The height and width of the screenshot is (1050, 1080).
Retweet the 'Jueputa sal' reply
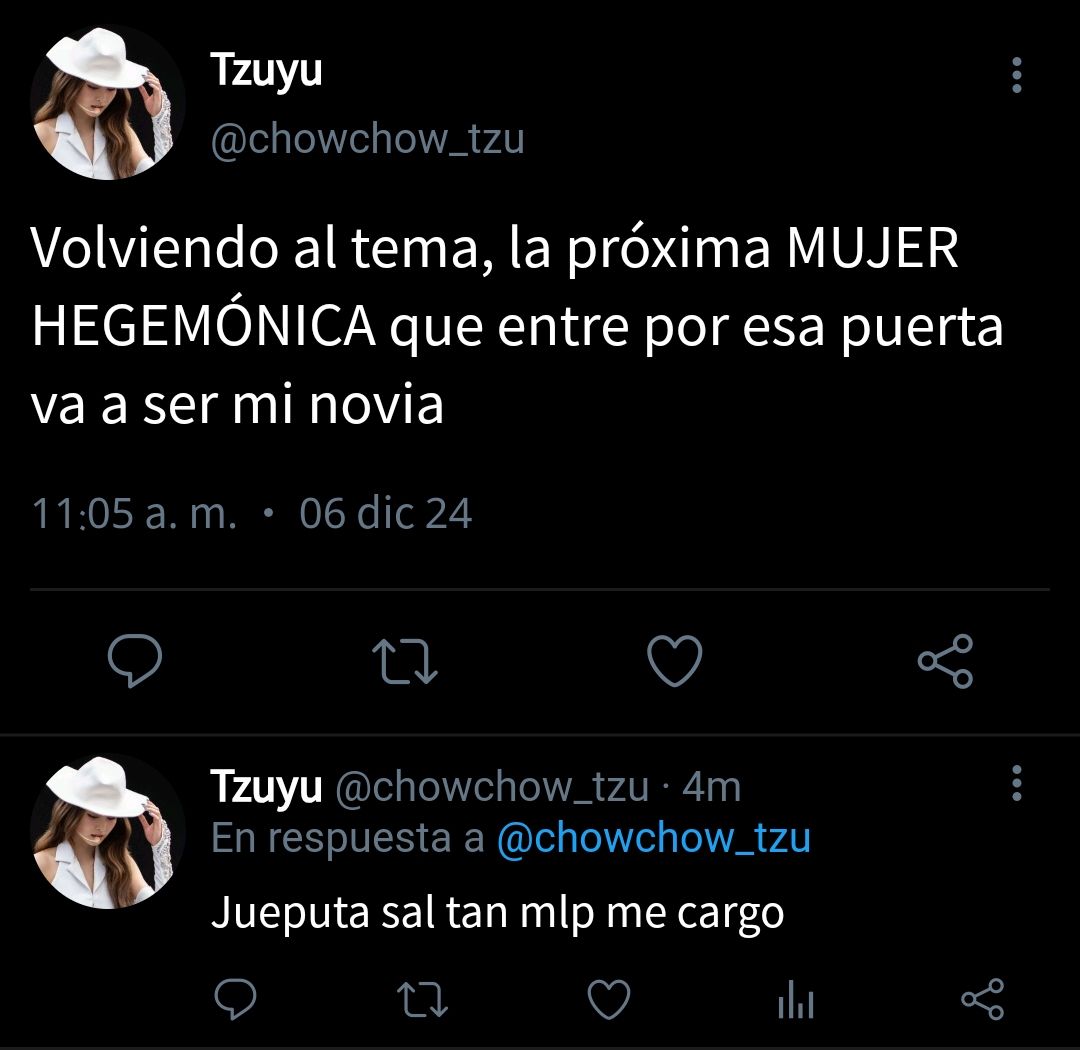[422, 1000]
